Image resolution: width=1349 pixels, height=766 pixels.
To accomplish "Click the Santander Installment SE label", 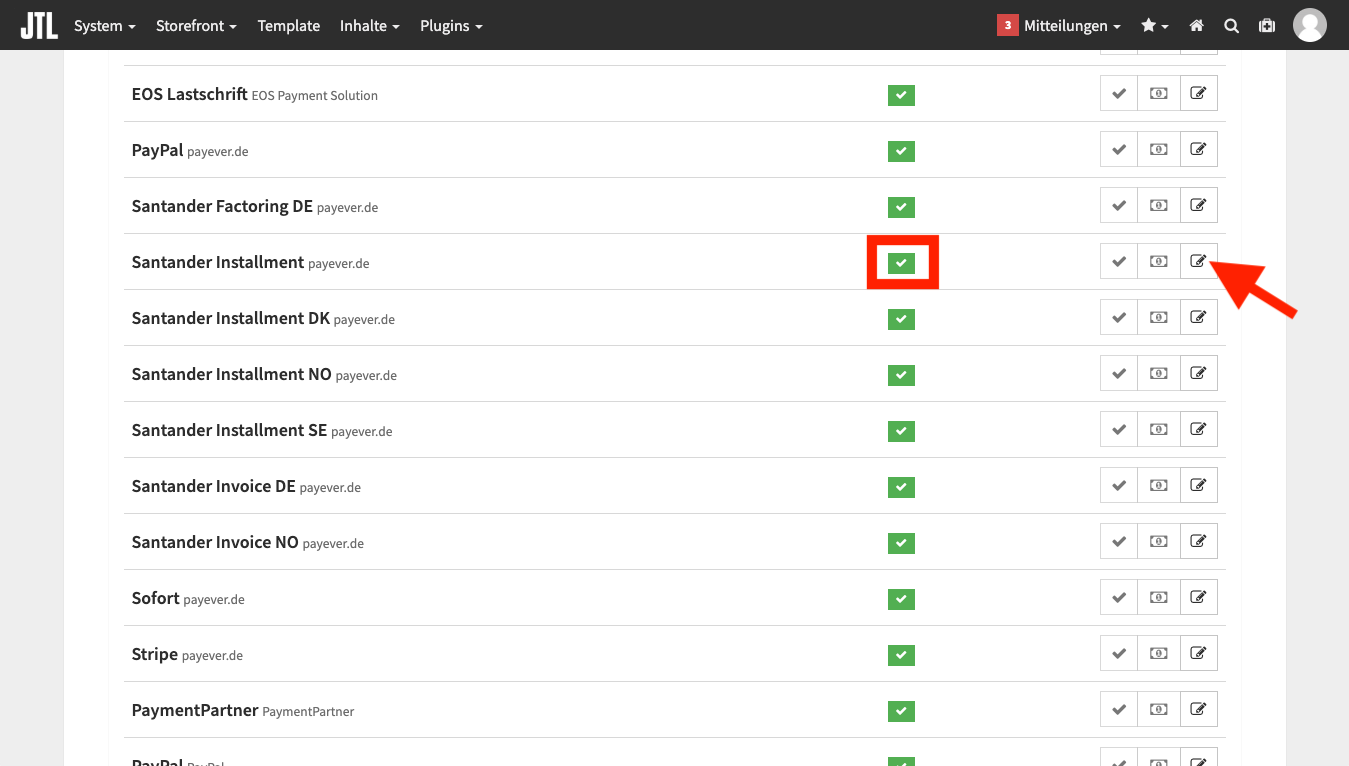I will pyautogui.click(x=229, y=430).
